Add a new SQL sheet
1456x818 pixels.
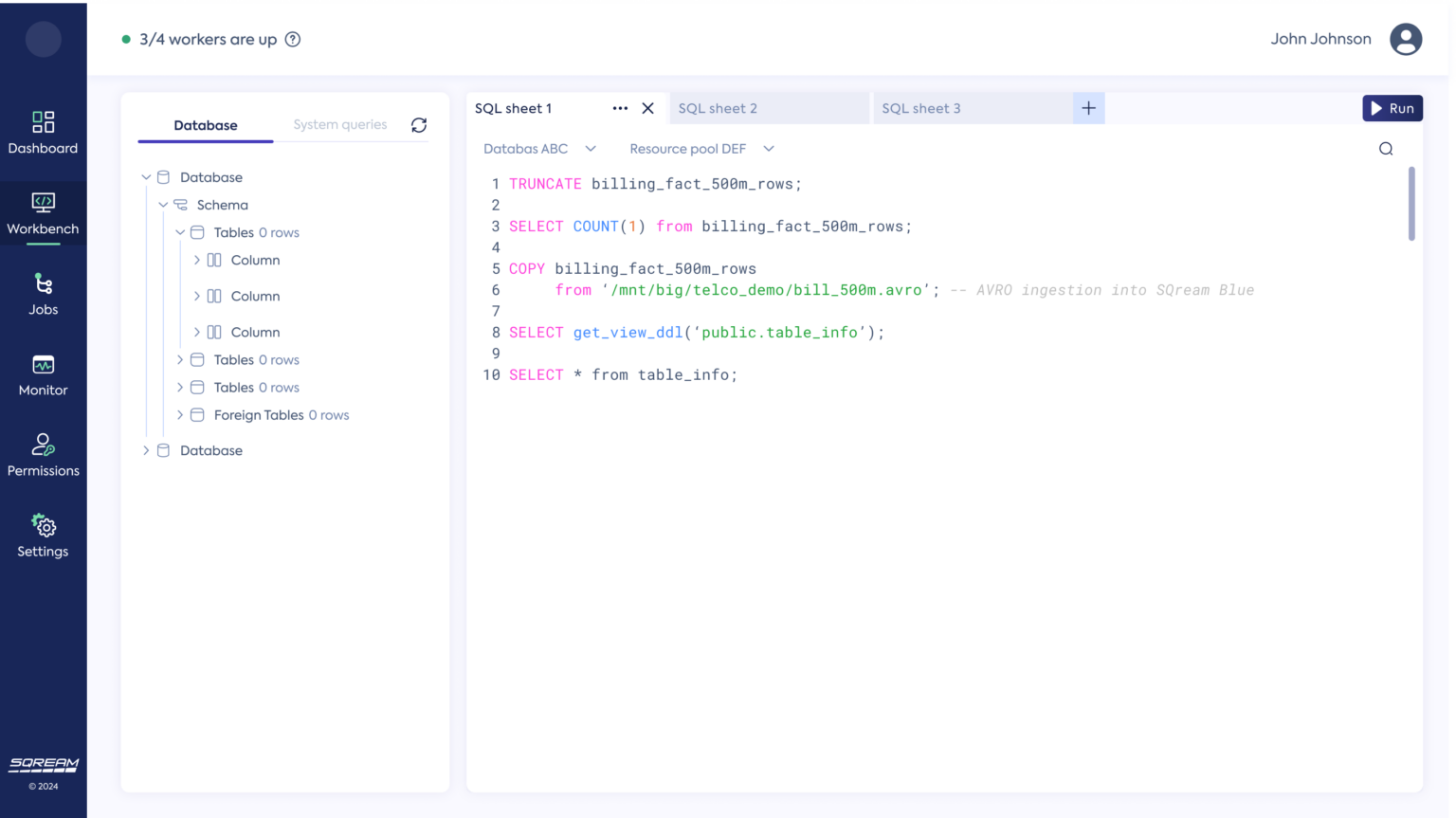(1088, 108)
